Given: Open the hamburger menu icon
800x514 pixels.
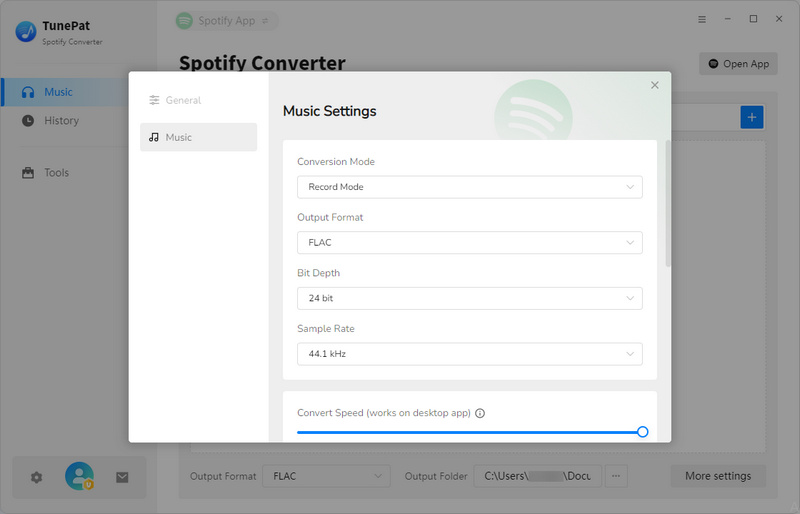Looking at the screenshot, I should tap(702, 19).
